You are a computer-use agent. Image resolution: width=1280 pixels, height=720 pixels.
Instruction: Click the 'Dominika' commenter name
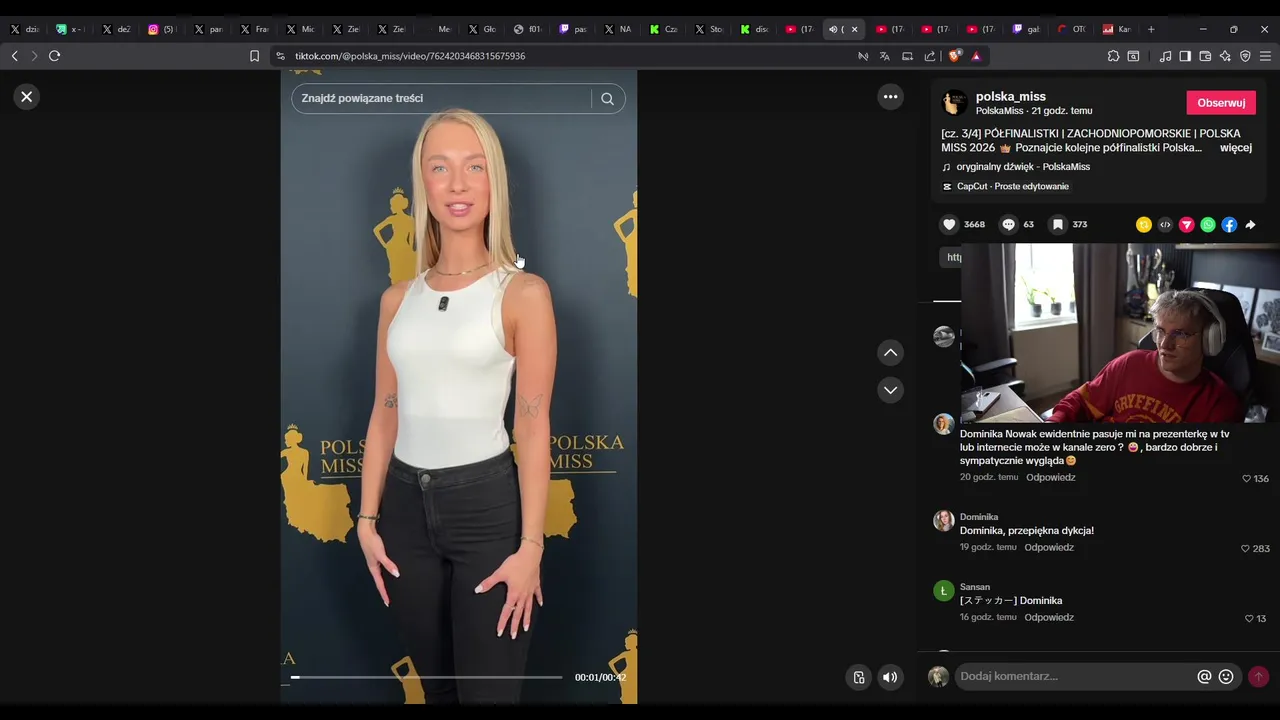(x=979, y=517)
